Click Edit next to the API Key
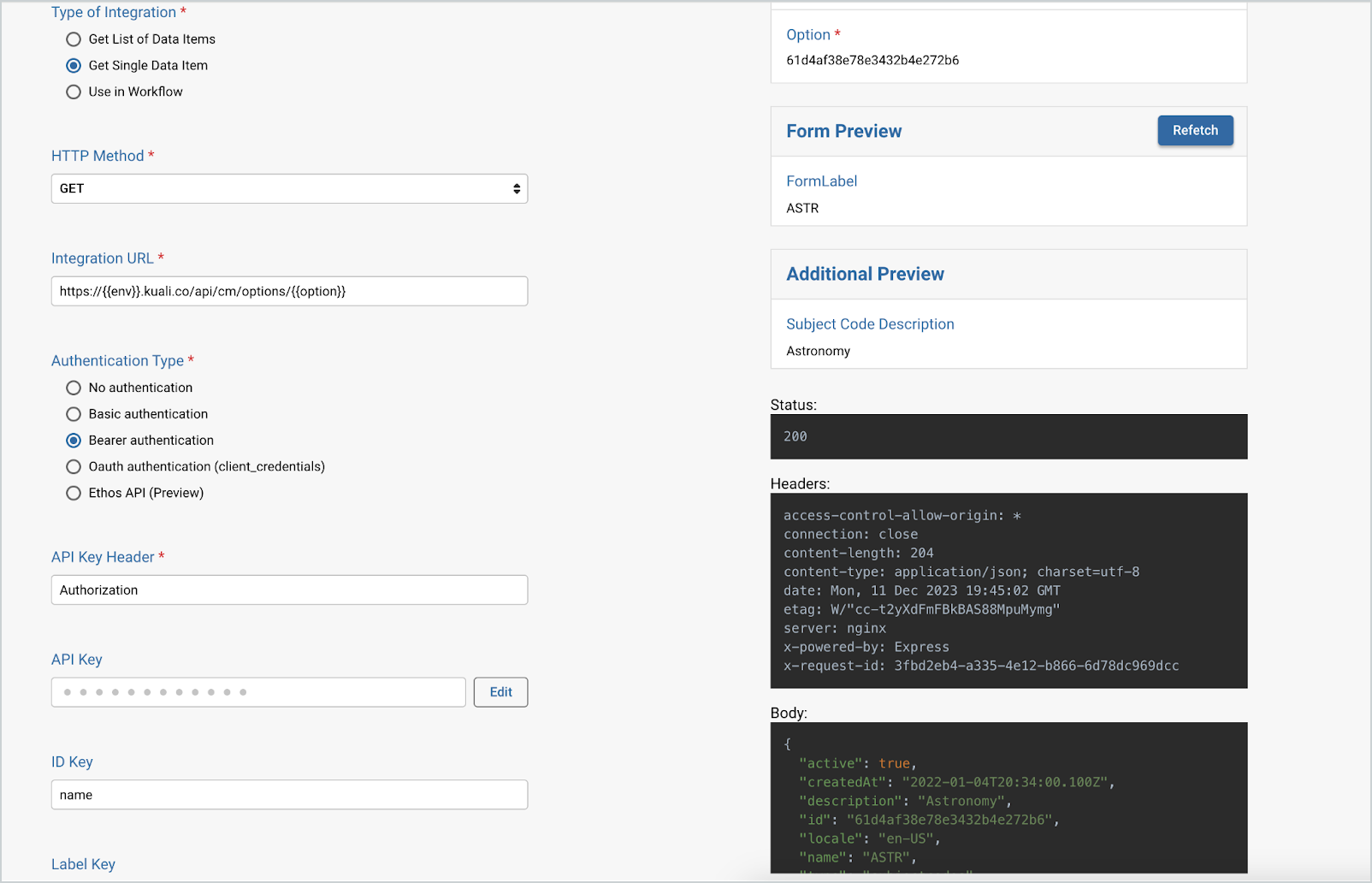 tap(500, 691)
